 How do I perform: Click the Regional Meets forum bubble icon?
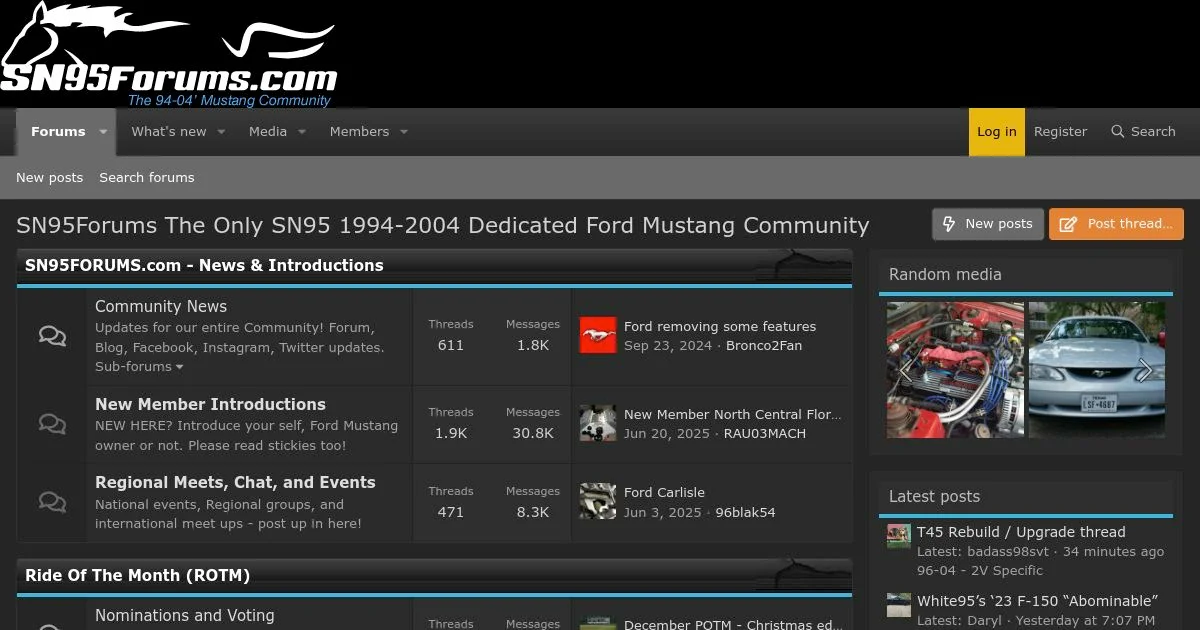52,502
